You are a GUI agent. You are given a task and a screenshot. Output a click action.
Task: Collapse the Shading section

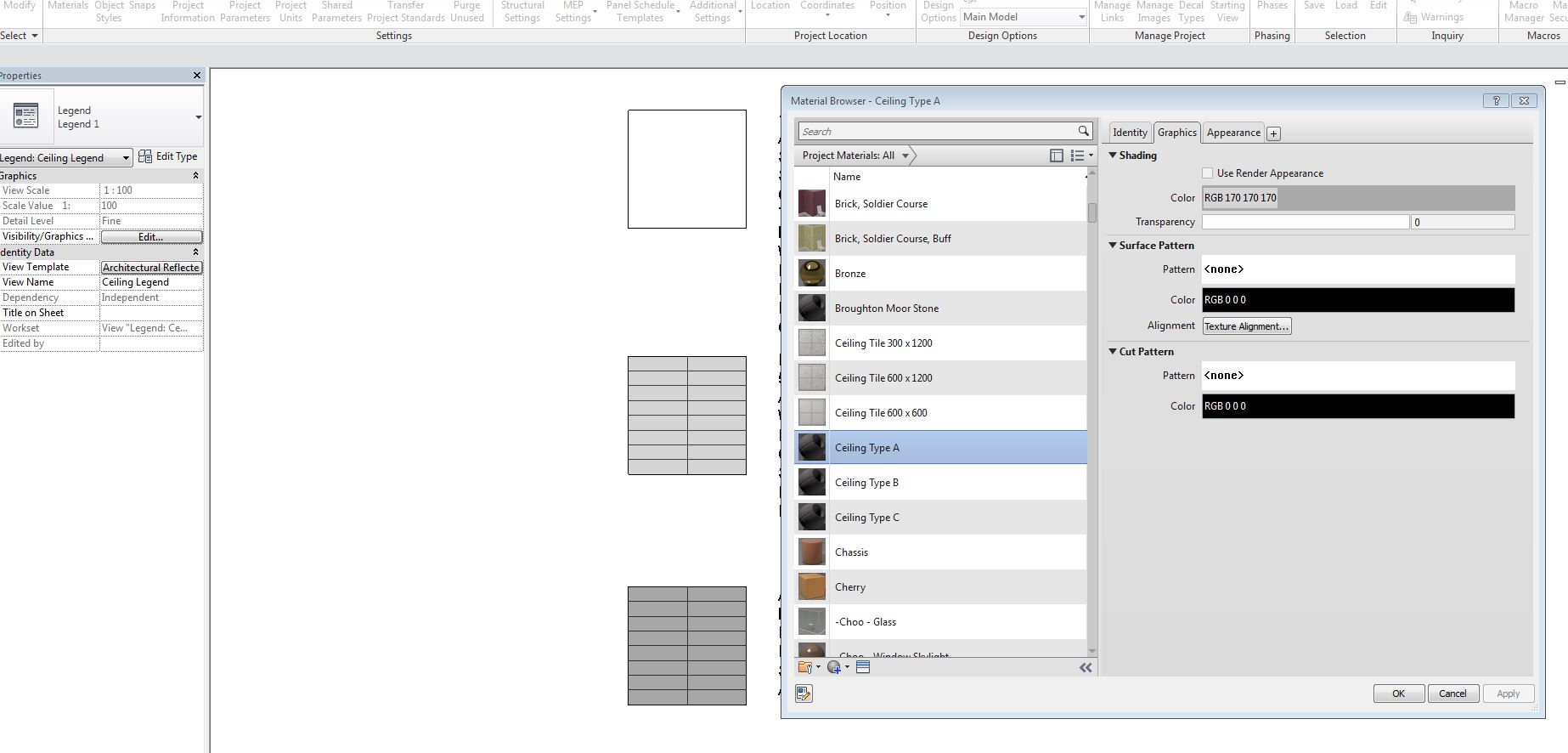[1113, 156]
